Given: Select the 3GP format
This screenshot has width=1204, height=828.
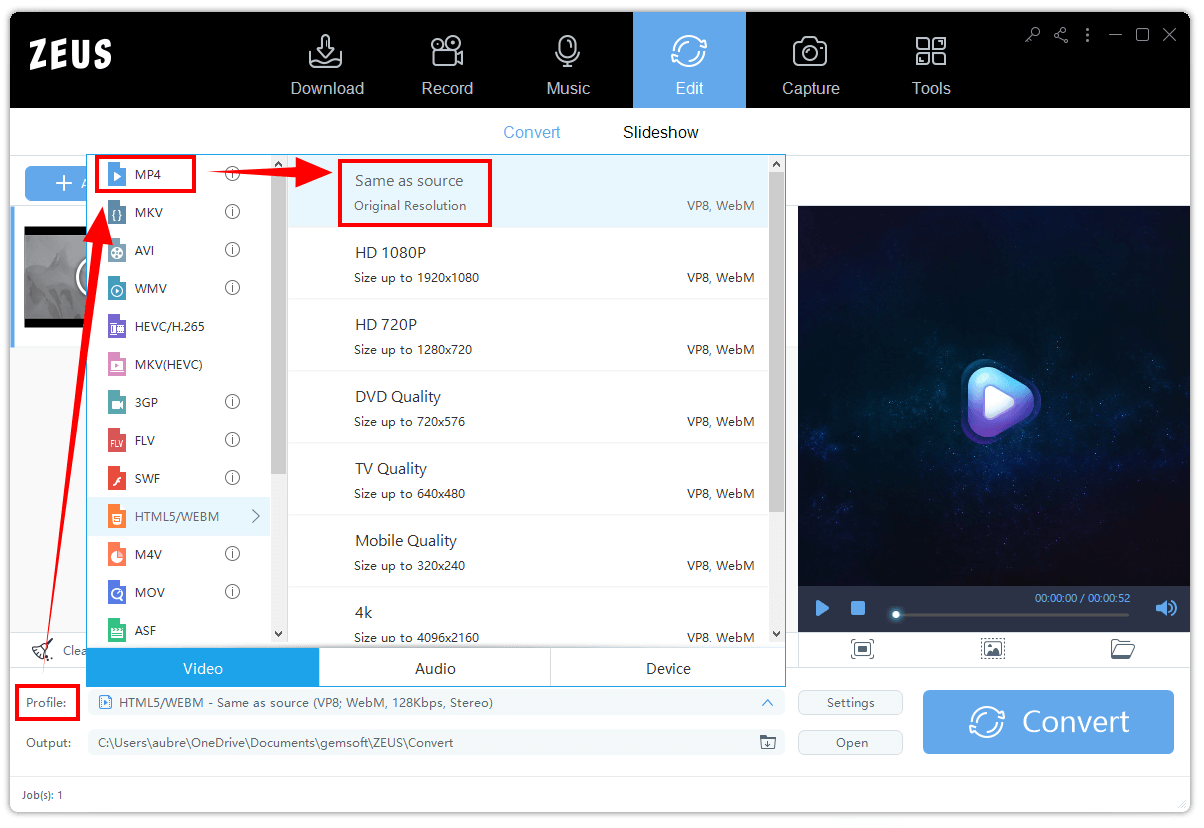Looking at the screenshot, I should 178,402.
